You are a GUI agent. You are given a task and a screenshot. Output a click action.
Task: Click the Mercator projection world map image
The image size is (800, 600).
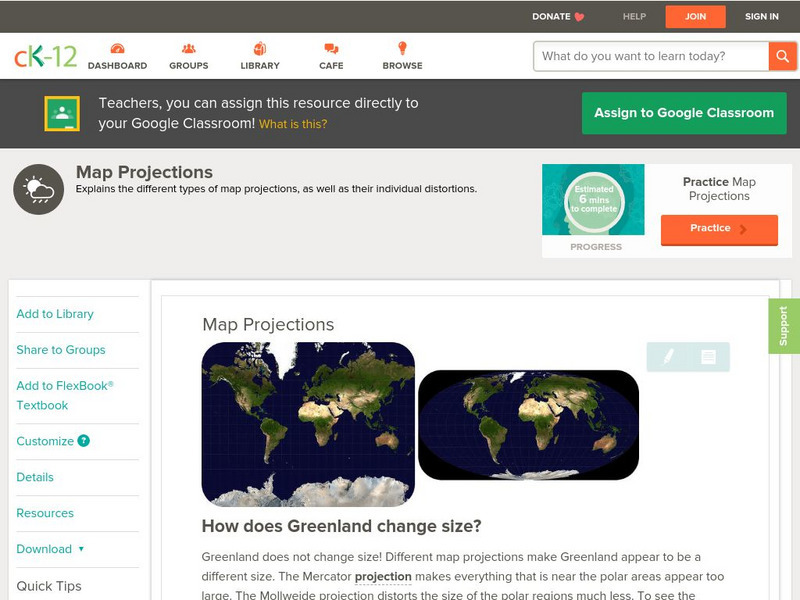click(x=308, y=424)
